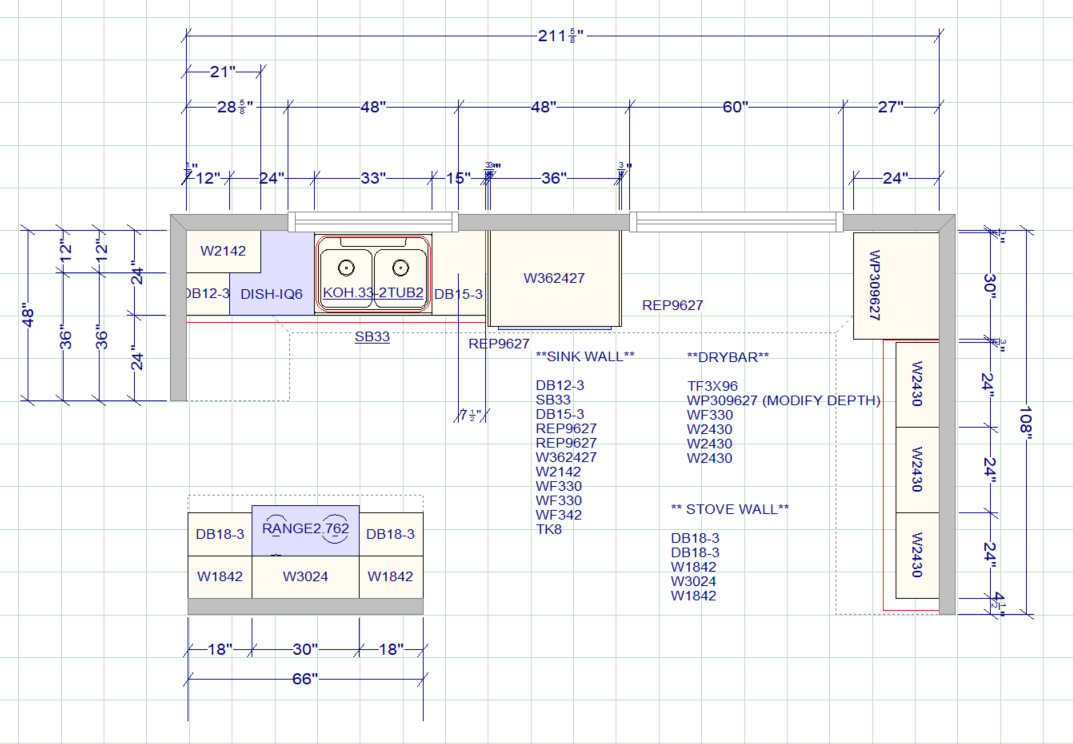
Task: Click the RANGE2 762 range appliance
Action: pyautogui.click(x=305, y=528)
